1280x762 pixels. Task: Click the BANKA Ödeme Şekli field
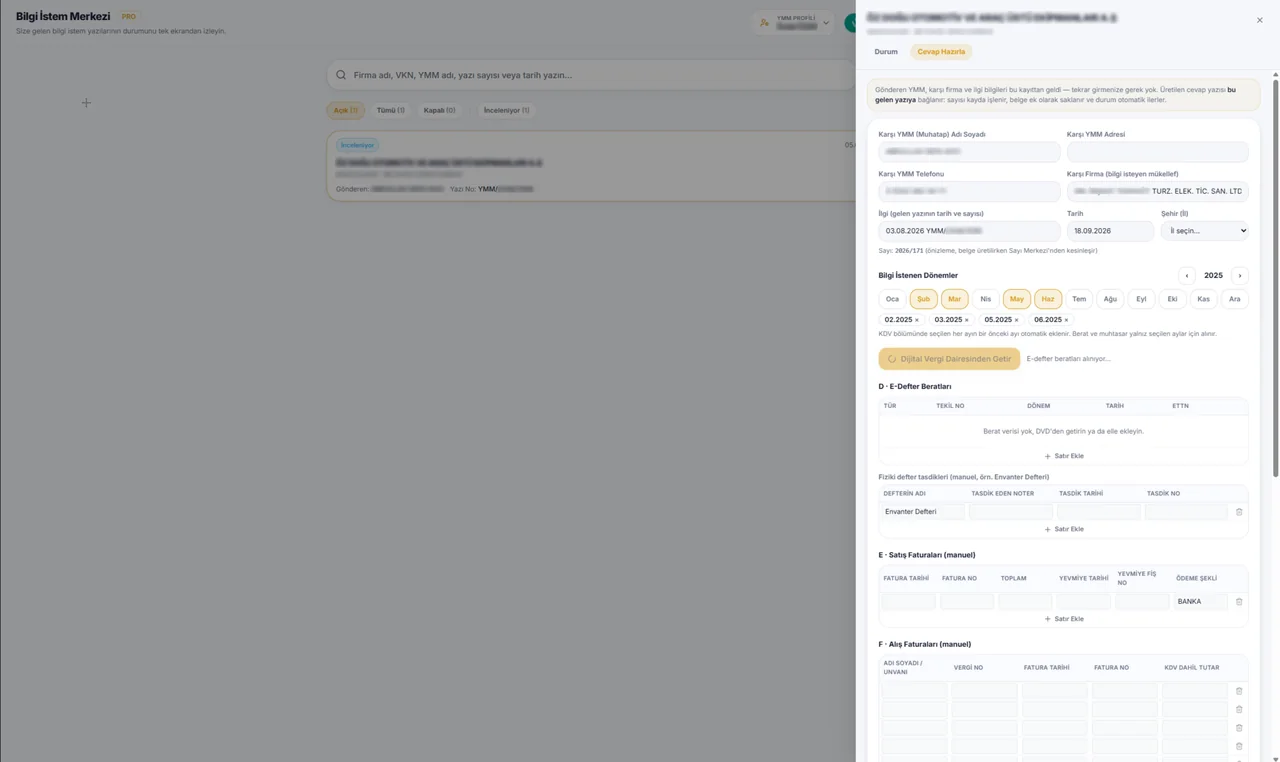click(x=1201, y=602)
